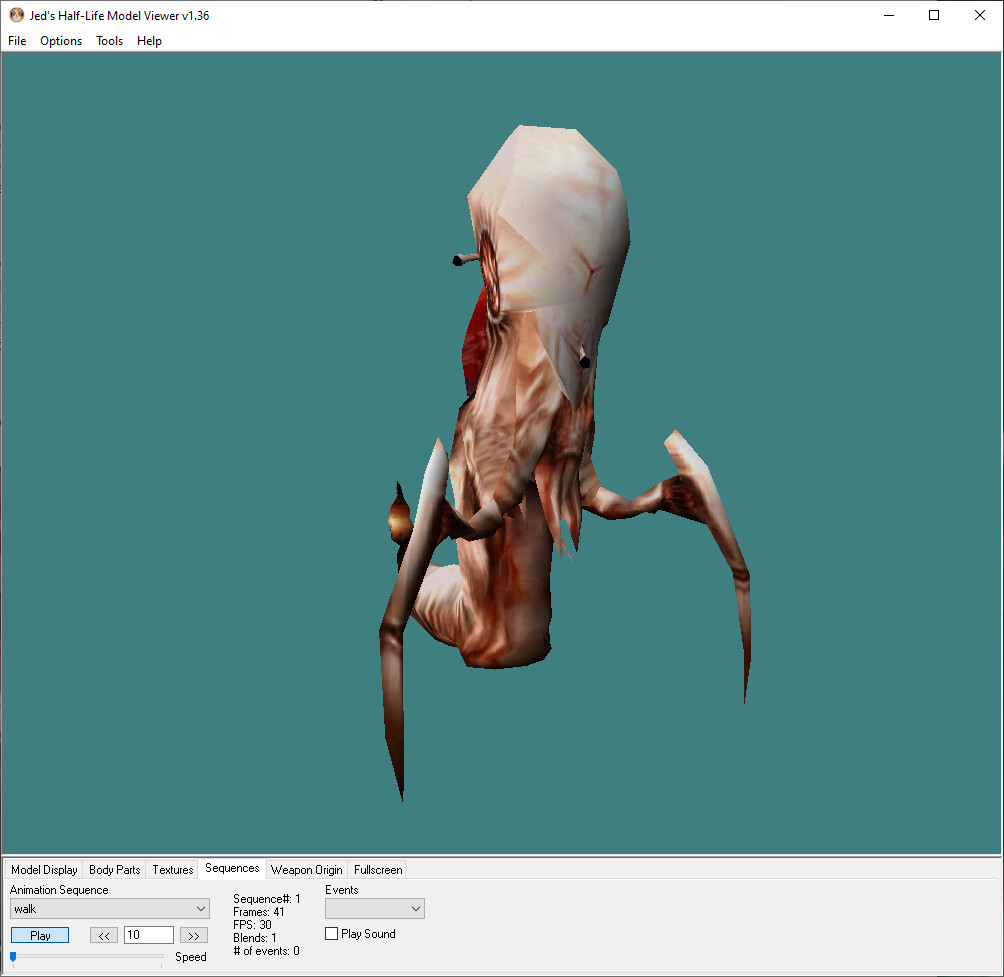Close the model viewer window
The height and width of the screenshot is (977, 1004).
click(980, 15)
